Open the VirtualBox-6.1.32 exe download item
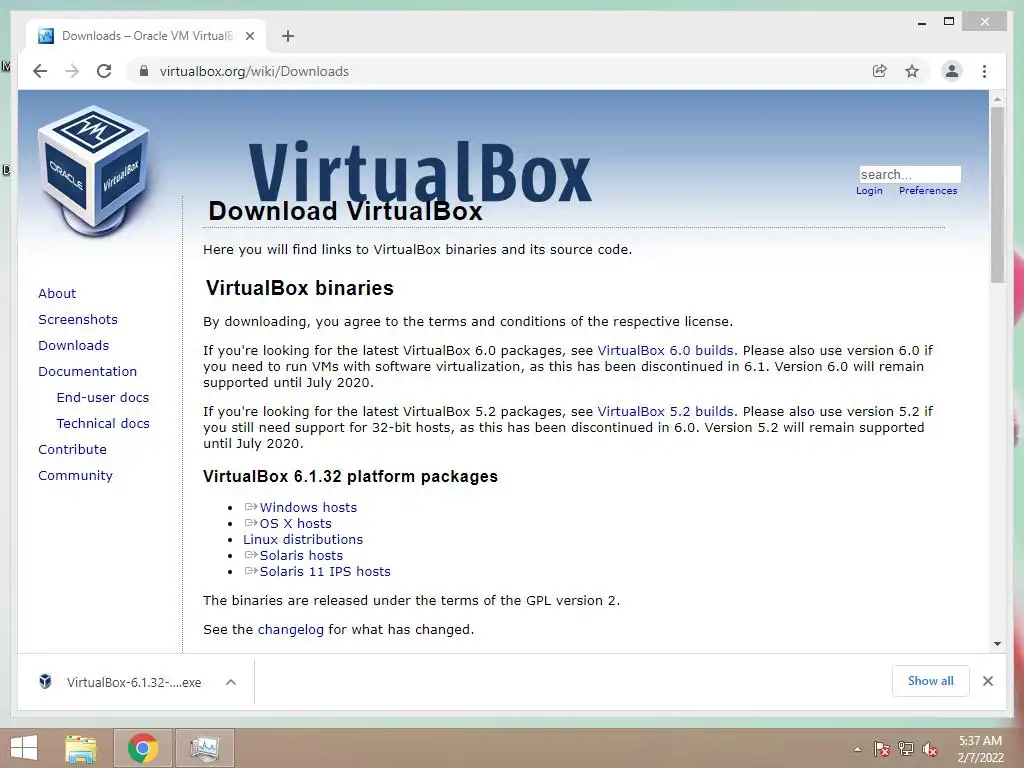1024x768 pixels. (134, 682)
